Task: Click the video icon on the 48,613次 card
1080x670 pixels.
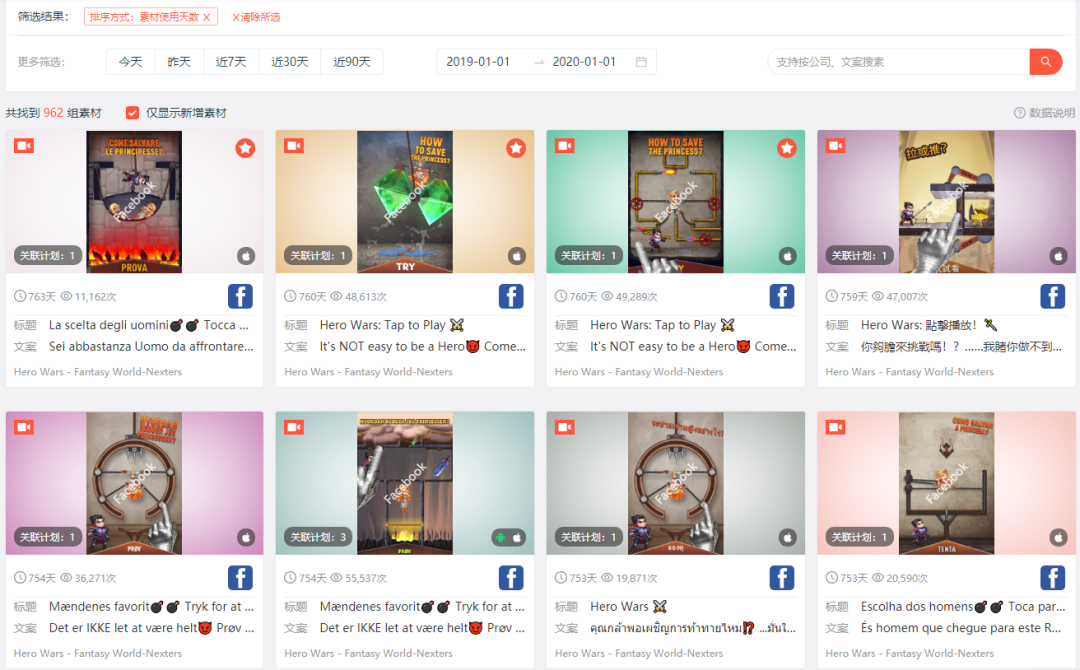Action: (294, 146)
